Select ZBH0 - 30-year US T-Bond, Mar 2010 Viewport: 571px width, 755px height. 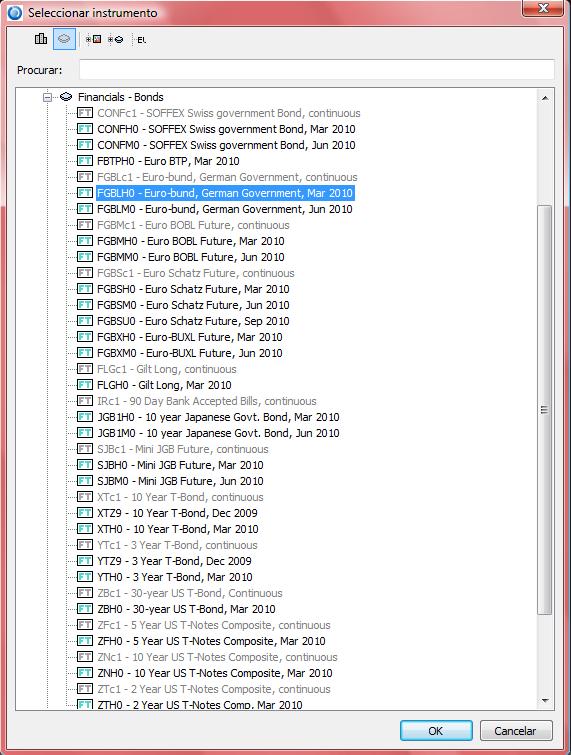click(x=187, y=609)
